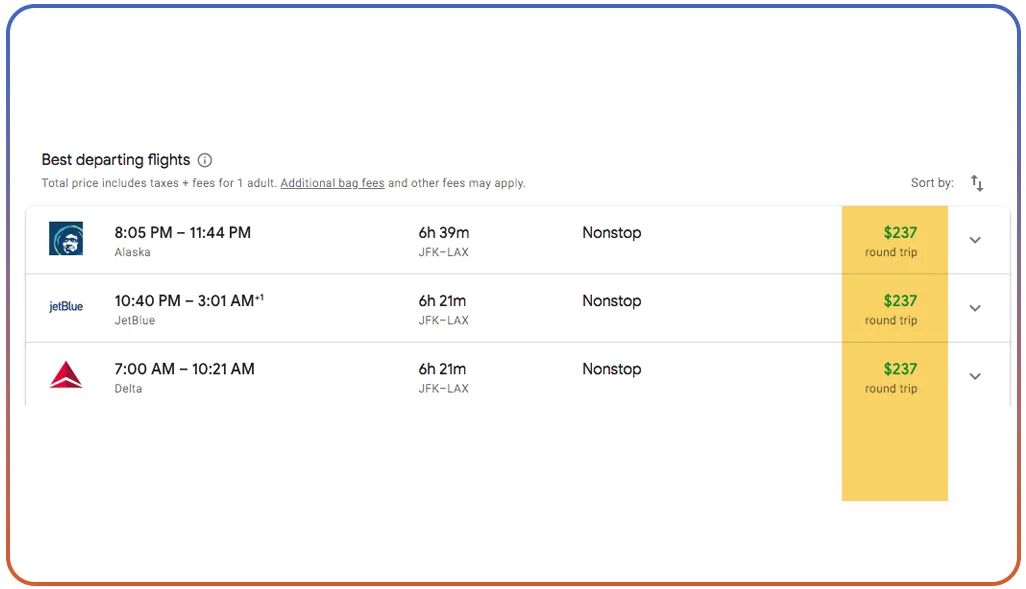Click the info icon beside Best departing flights
The image size is (1026, 589).
point(205,160)
